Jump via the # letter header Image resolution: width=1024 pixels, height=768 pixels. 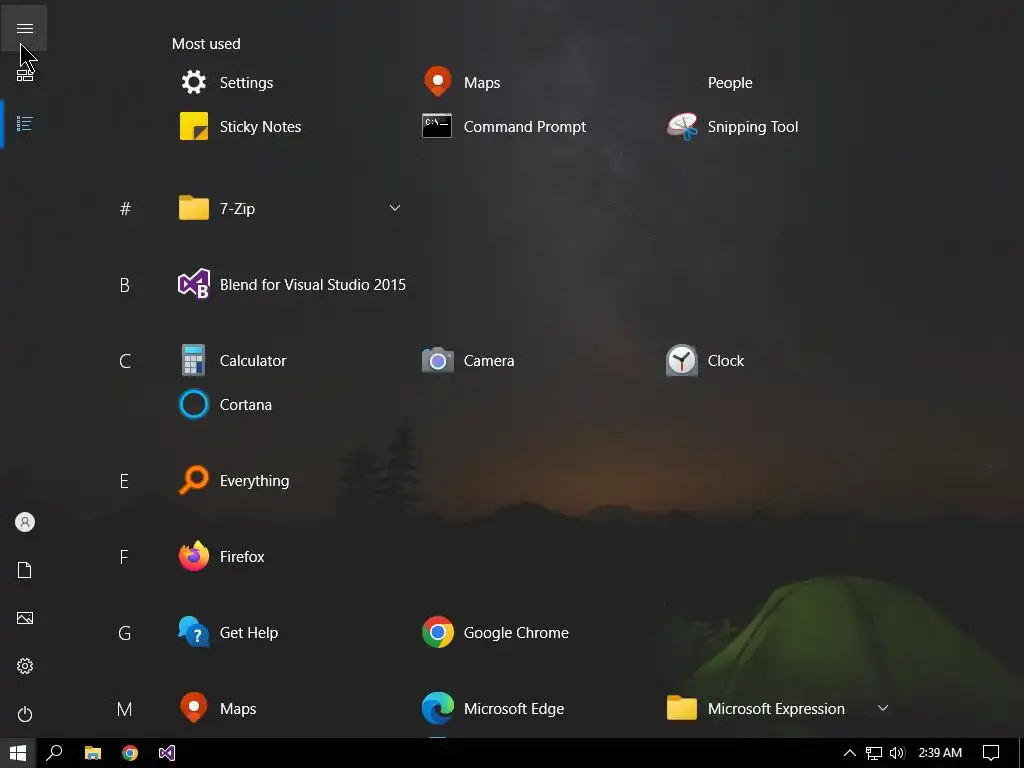(x=125, y=208)
